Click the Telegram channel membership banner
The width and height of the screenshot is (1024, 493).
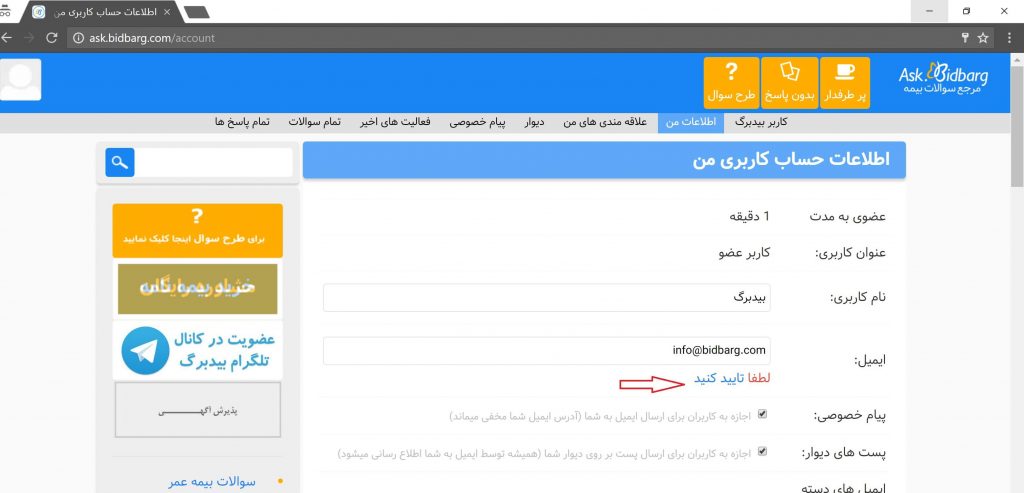[197, 351]
